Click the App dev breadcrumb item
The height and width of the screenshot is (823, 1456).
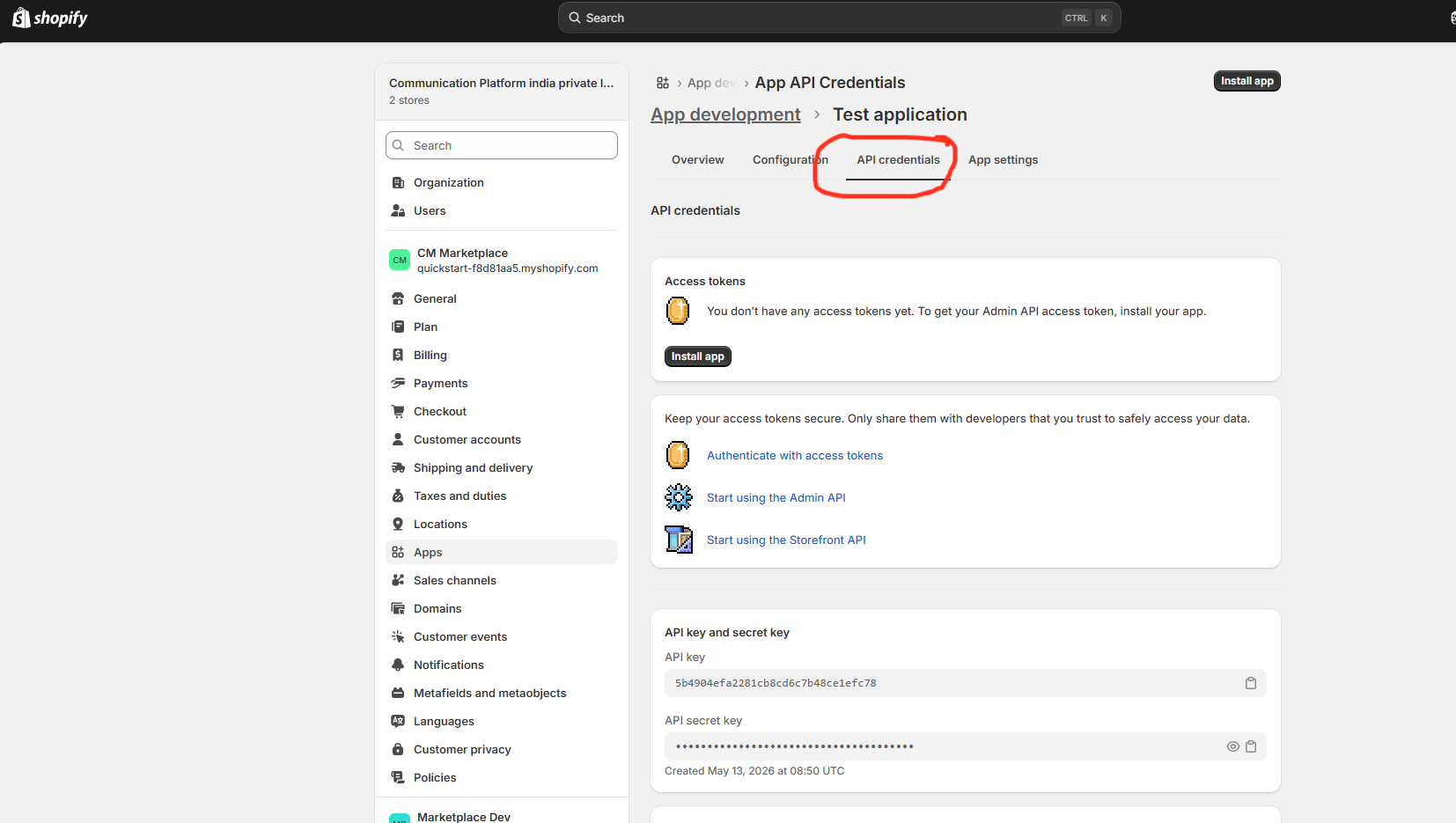tap(711, 83)
